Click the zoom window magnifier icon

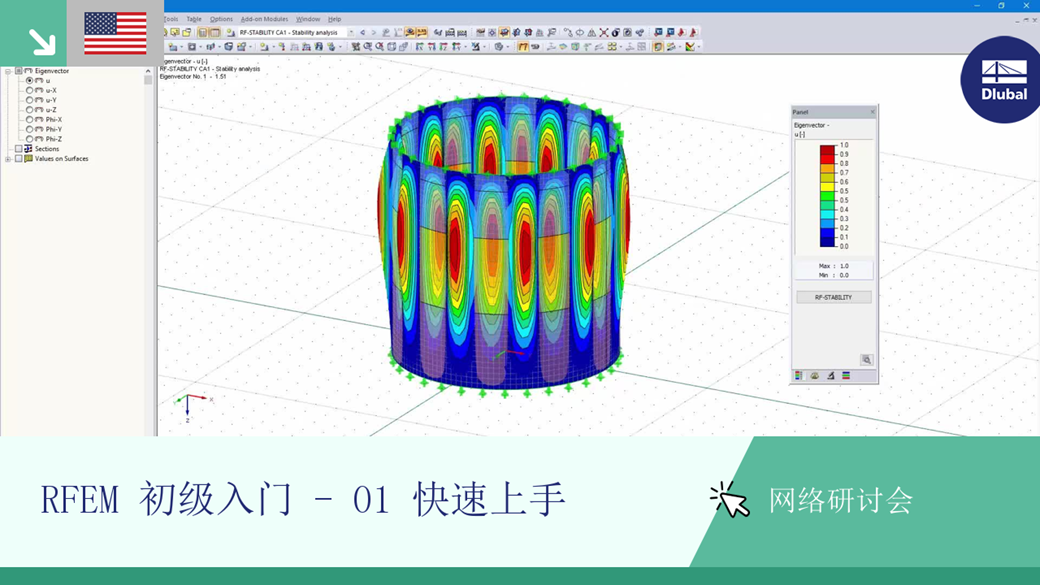pos(367,46)
